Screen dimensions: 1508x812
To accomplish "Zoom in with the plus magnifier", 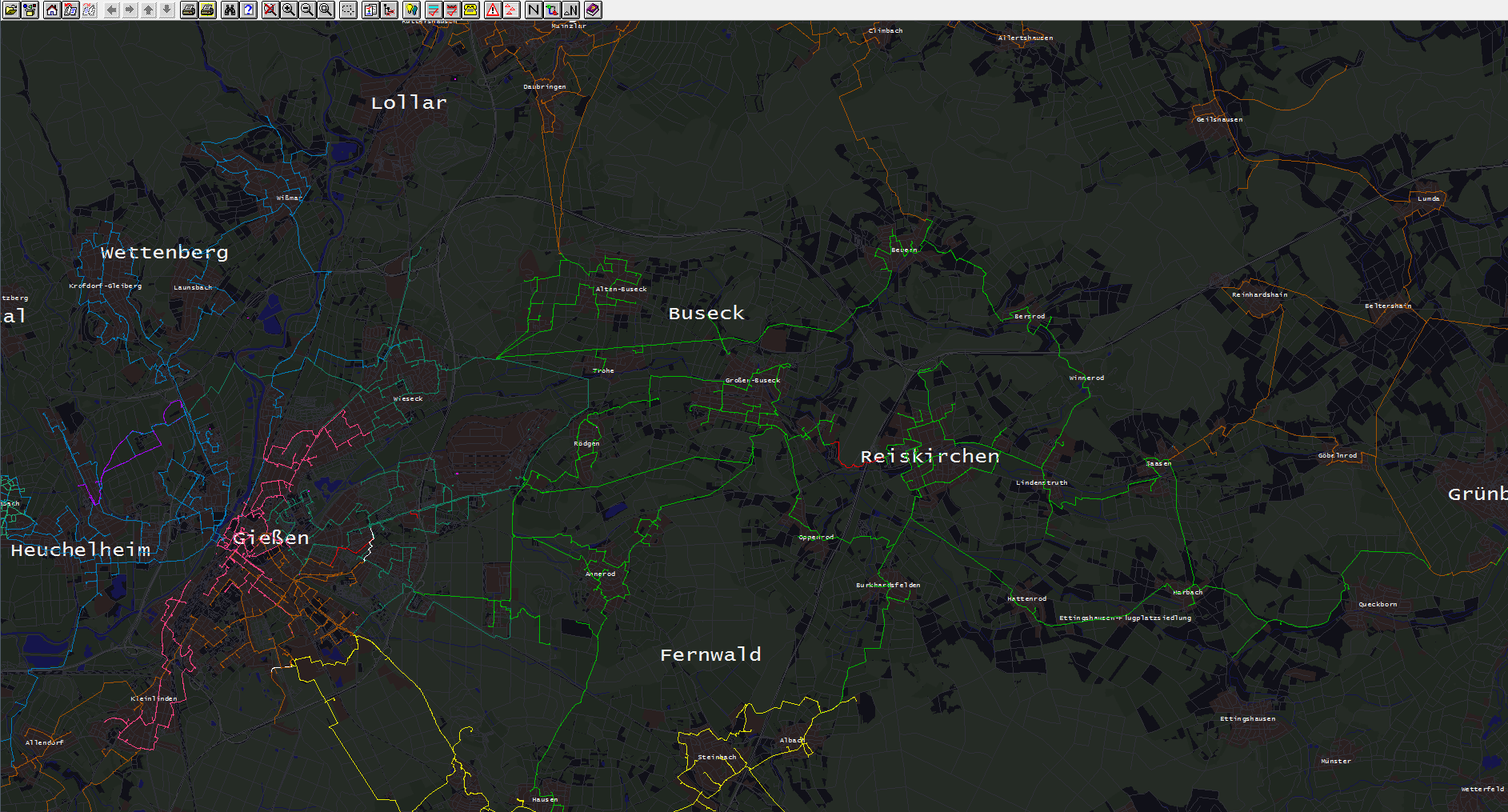I will [289, 10].
